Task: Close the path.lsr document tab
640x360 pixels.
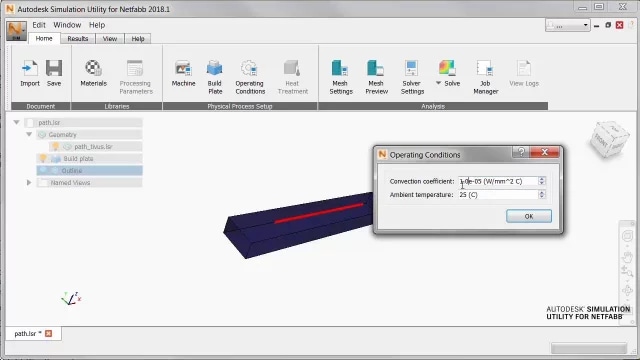Action: tap(49, 333)
